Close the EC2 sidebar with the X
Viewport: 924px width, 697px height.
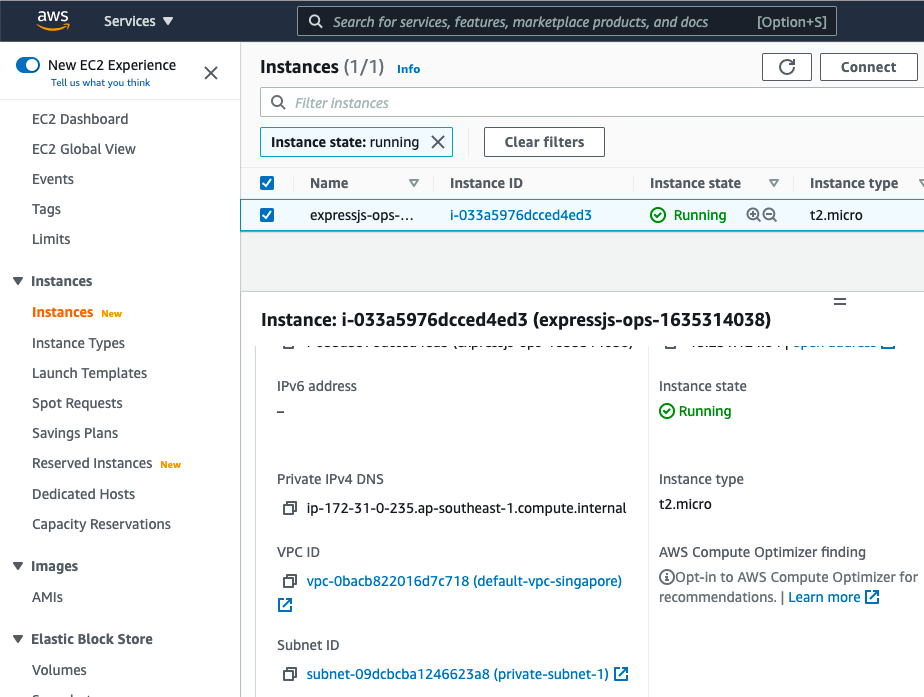pos(210,72)
